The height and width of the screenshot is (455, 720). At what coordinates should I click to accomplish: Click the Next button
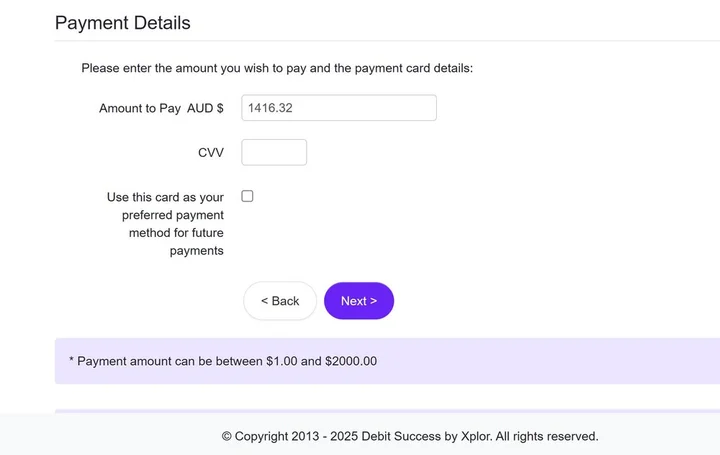(x=359, y=301)
